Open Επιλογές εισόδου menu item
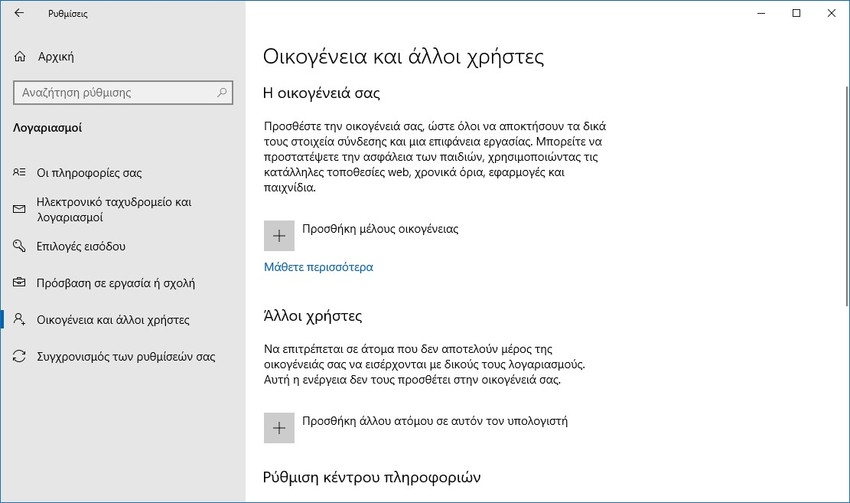This screenshot has width=850, height=503. coord(81,247)
